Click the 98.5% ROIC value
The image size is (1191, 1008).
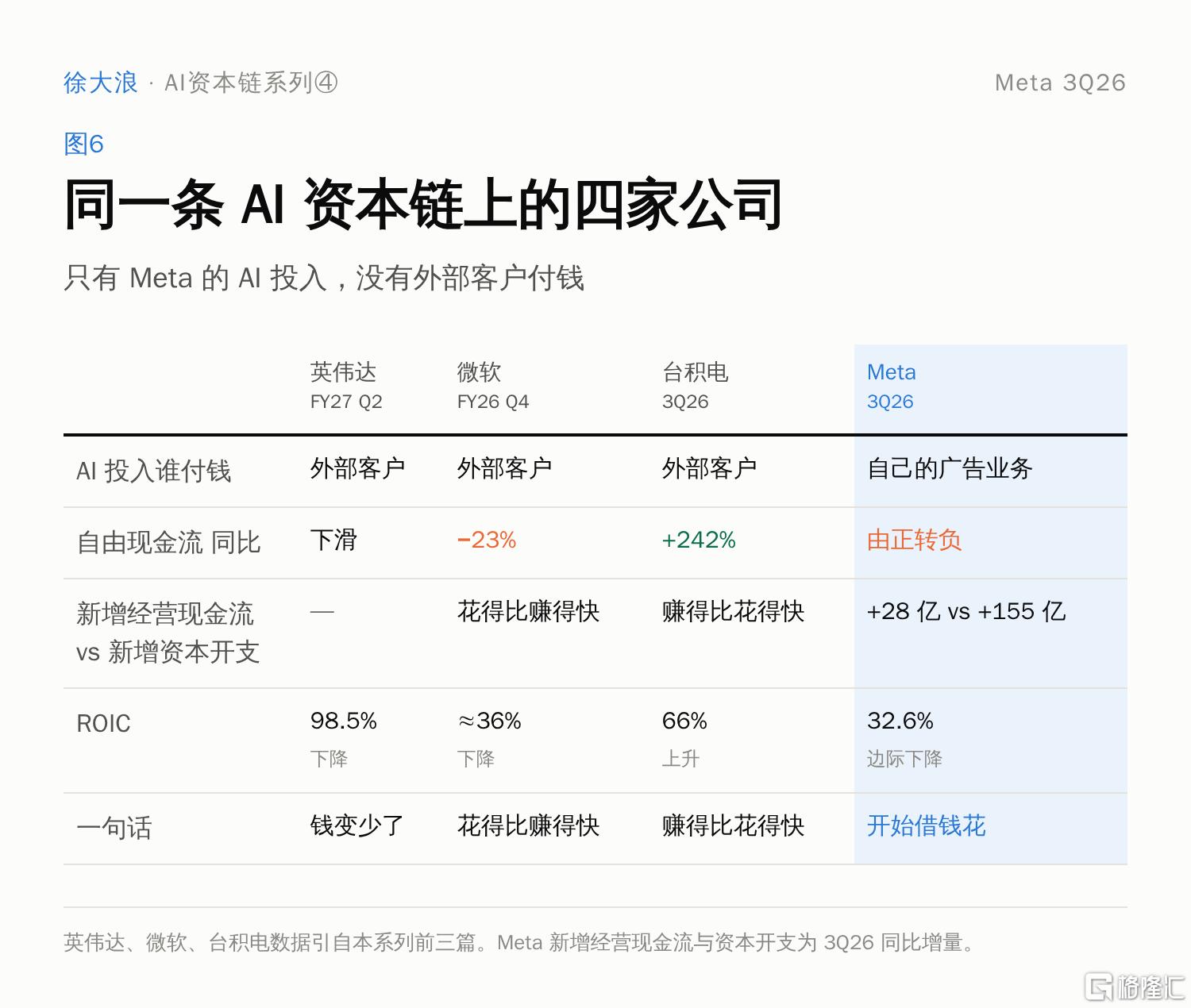tap(343, 721)
